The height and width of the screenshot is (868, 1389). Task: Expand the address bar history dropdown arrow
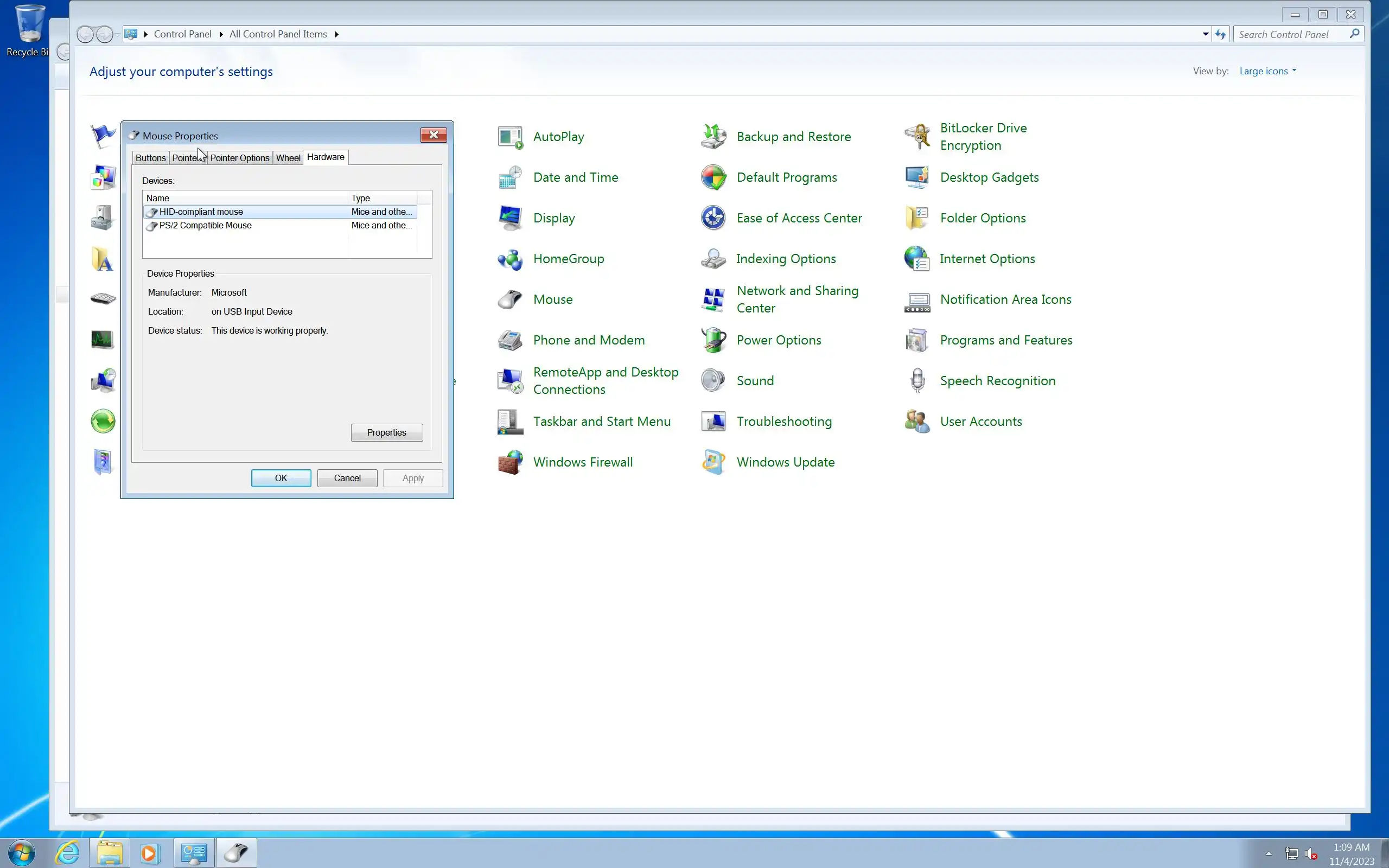[x=1205, y=34]
